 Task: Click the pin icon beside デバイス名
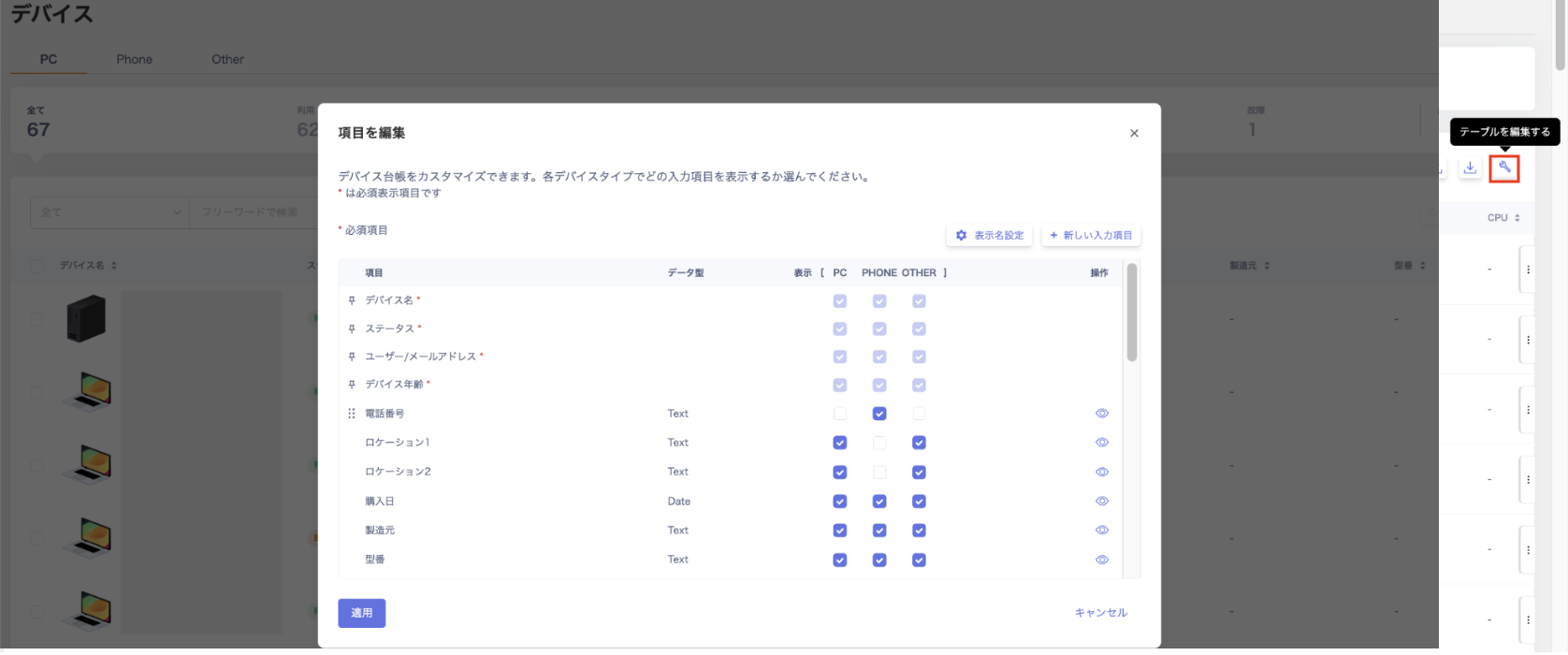tap(352, 301)
